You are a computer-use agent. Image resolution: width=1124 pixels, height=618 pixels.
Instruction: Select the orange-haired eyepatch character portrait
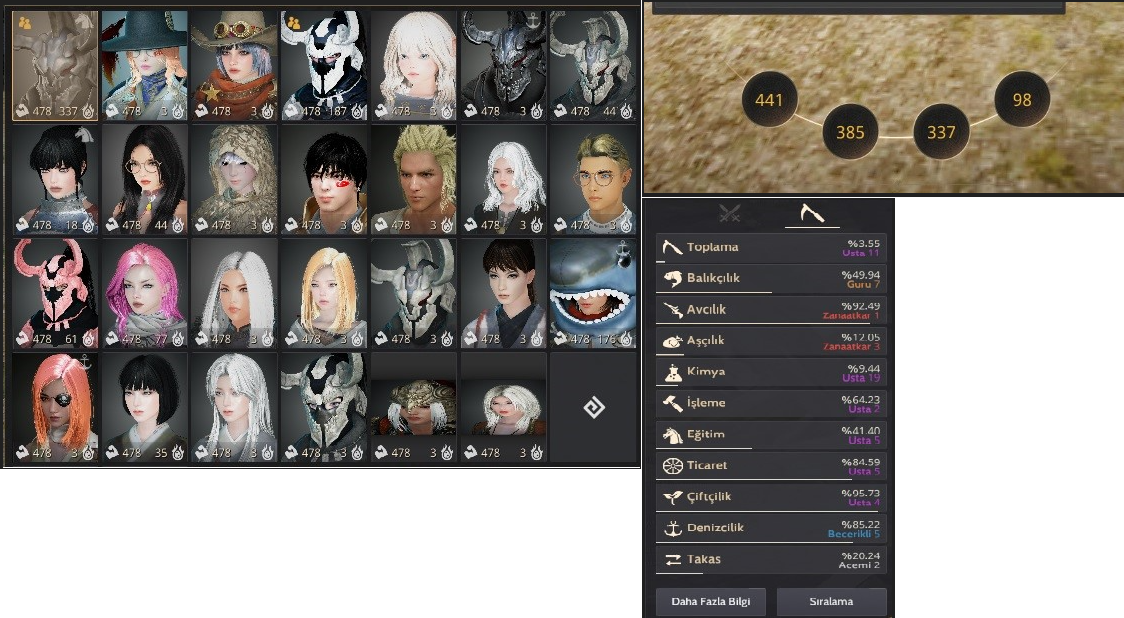click(x=55, y=407)
